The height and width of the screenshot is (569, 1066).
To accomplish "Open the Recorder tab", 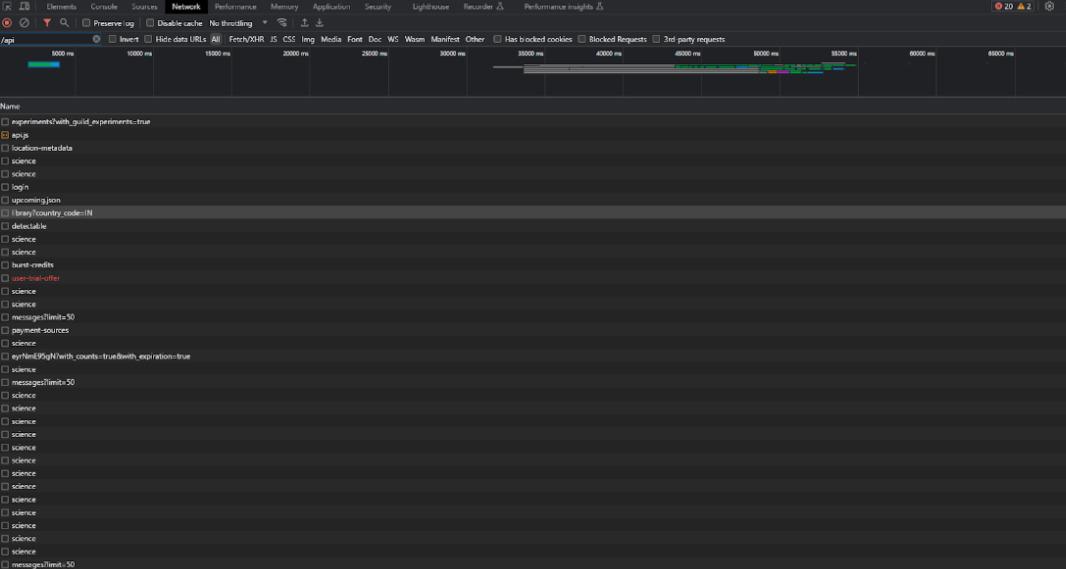I will click(x=483, y=7).
